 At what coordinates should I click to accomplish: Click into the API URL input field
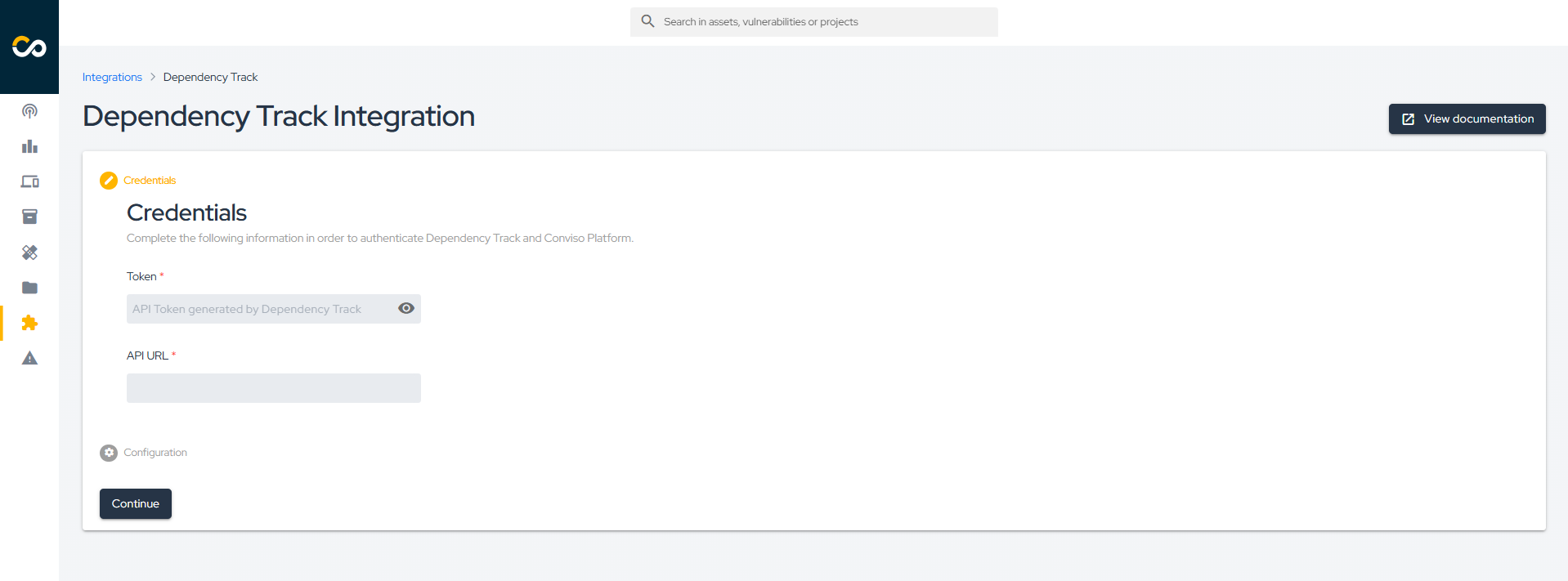coord(274,388)
